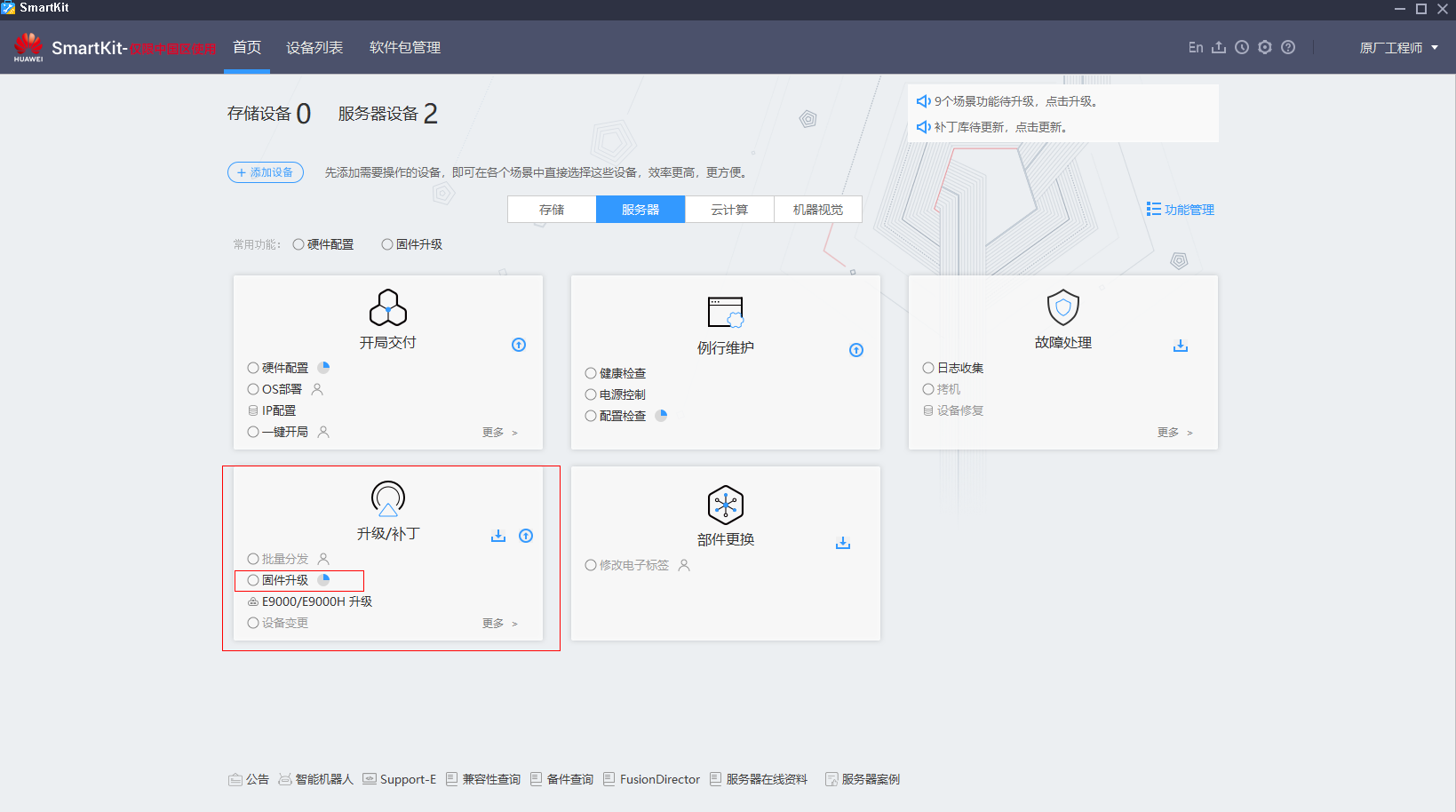Open the 原厂工程师 role dropdown
The height and width of the screenshot is (812, 1456).
pos(1398,48)
